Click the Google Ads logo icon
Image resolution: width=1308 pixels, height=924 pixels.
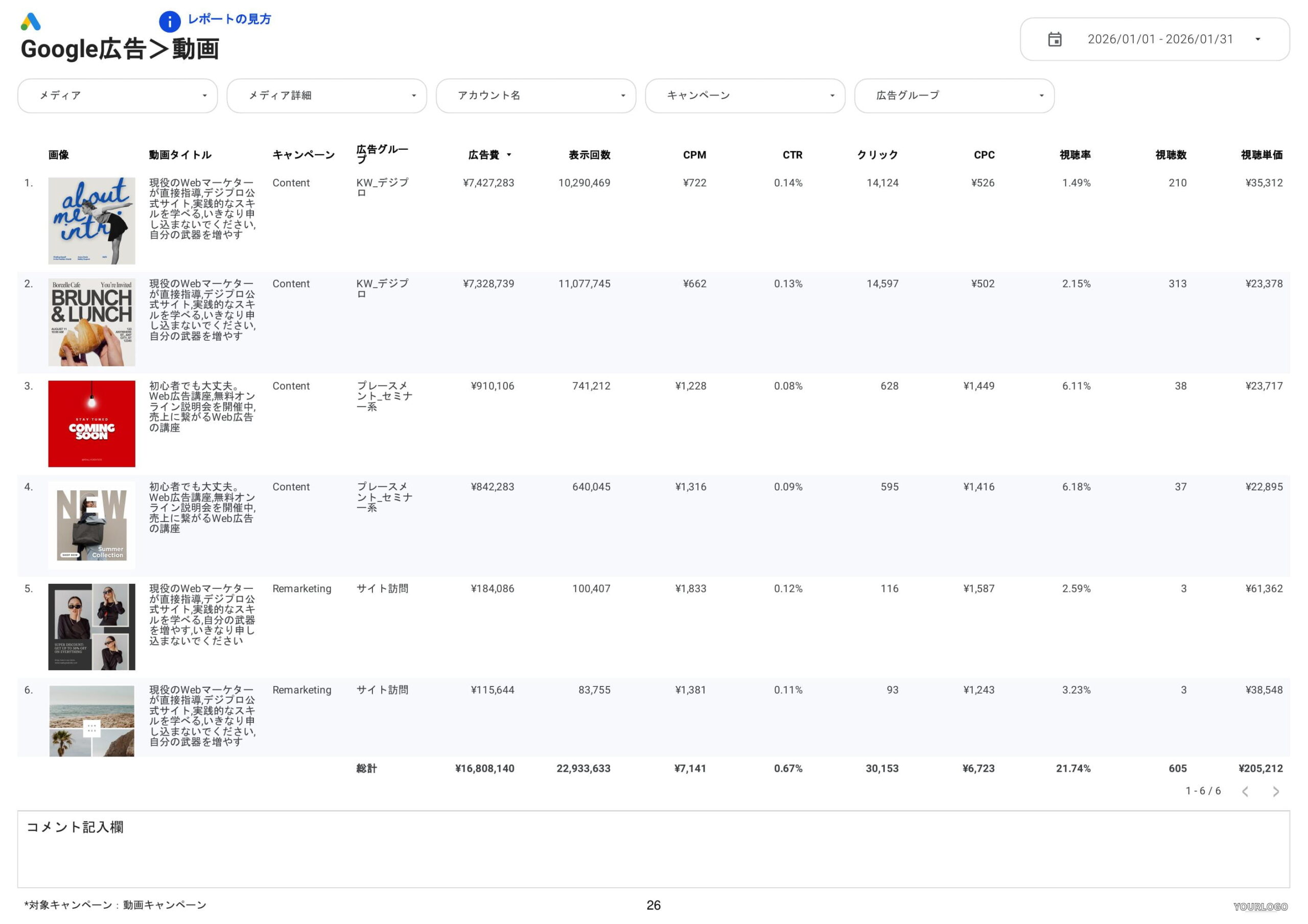coord(30,21)
